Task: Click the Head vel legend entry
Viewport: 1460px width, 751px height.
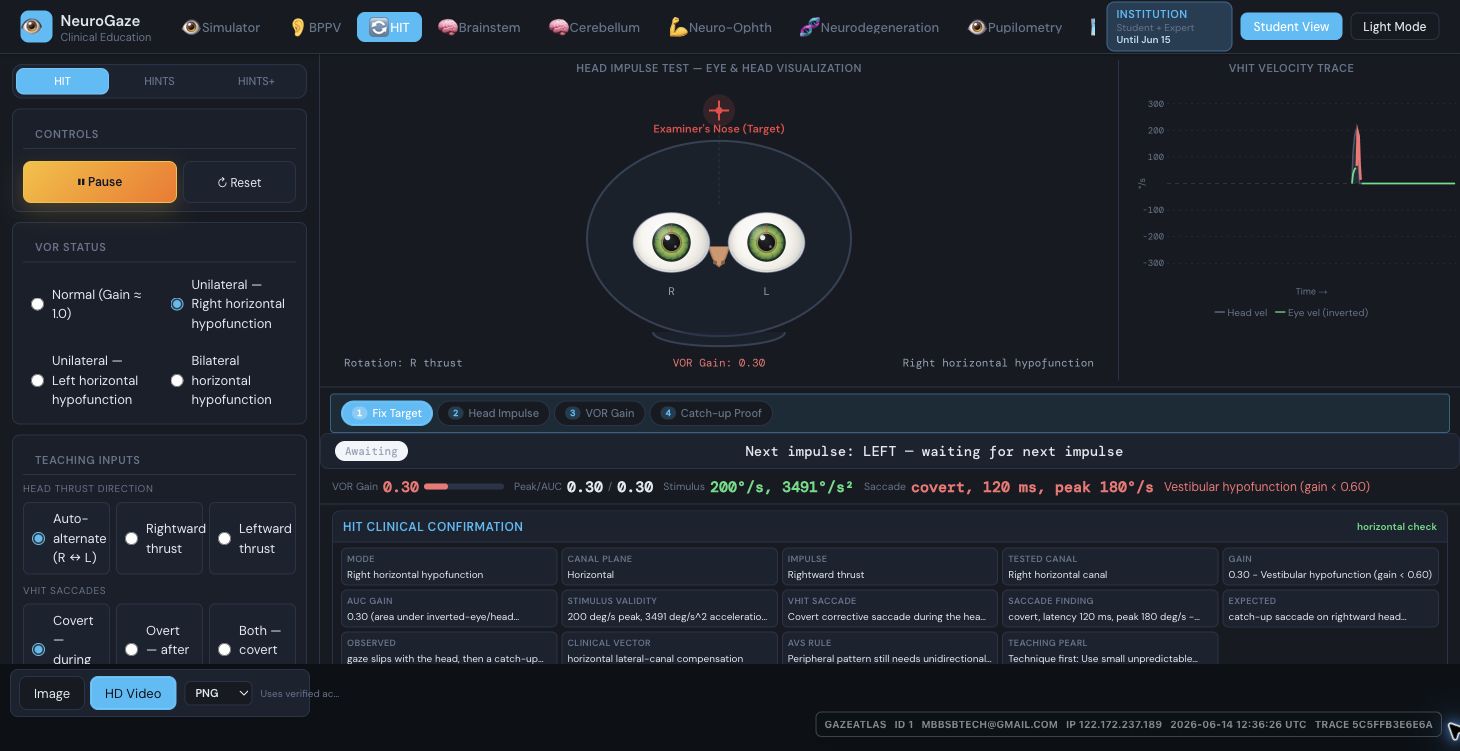Action: [x=1241, y=312]
